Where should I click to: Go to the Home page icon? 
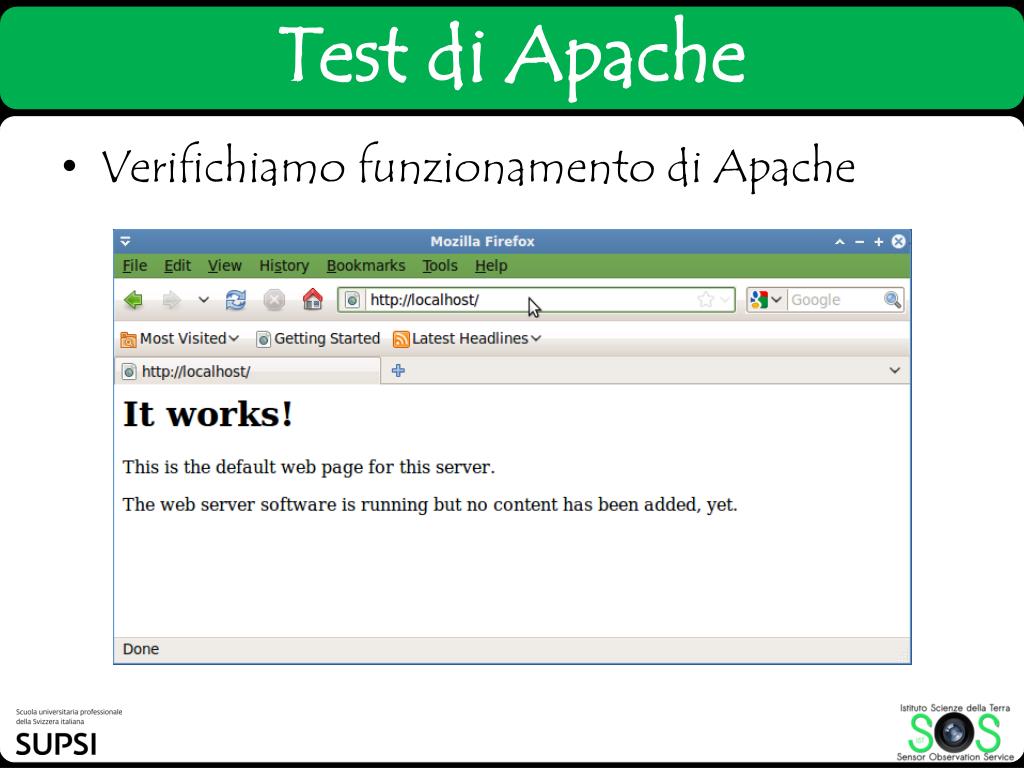[x=313, y=299]
